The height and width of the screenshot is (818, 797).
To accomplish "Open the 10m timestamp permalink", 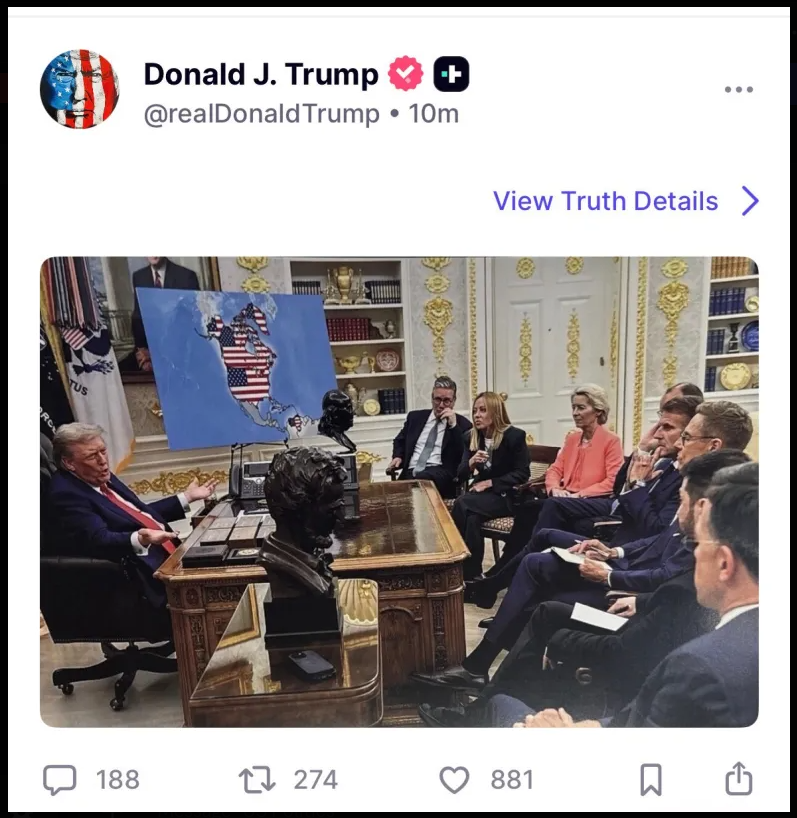I will coord(433,114).
